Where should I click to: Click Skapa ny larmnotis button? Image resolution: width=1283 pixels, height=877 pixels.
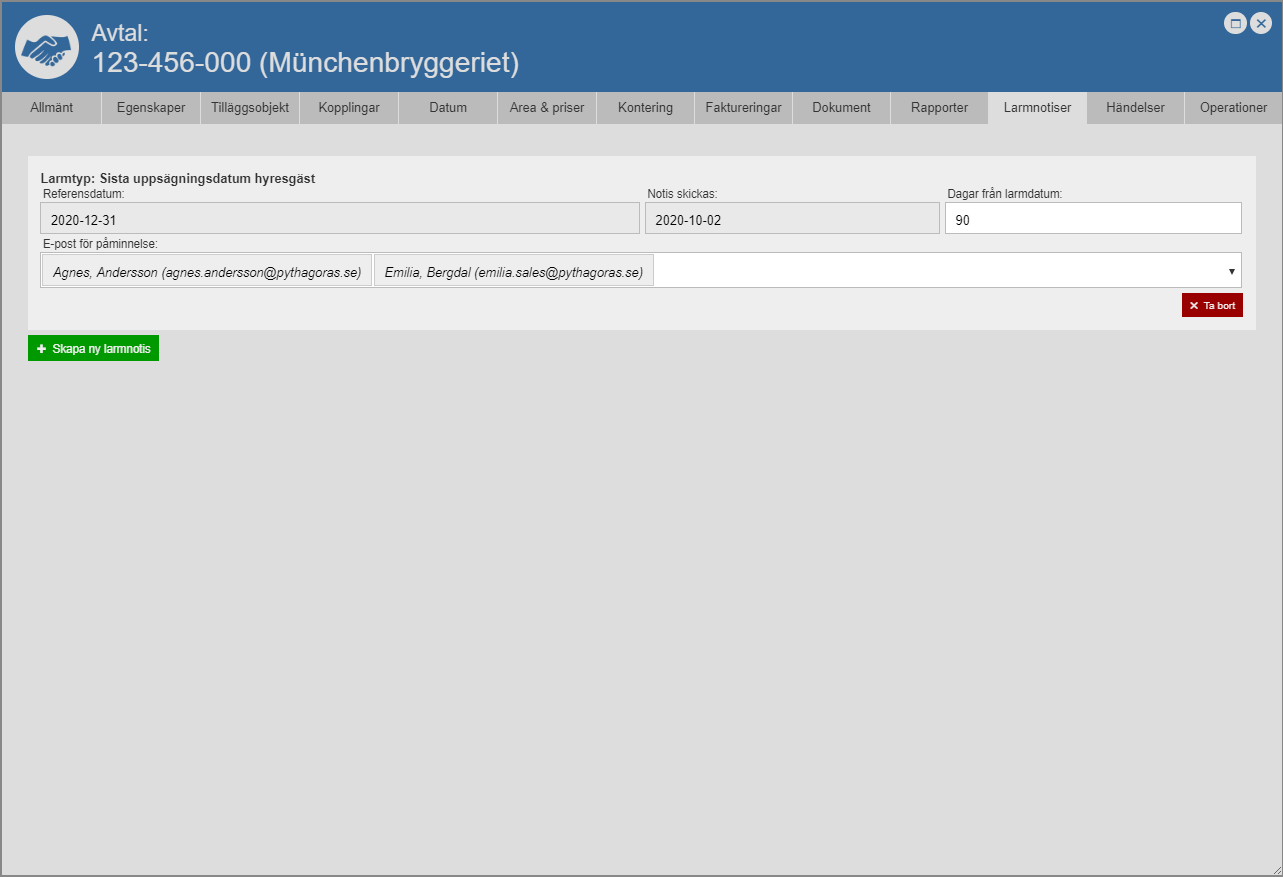(x=93, y=348)
